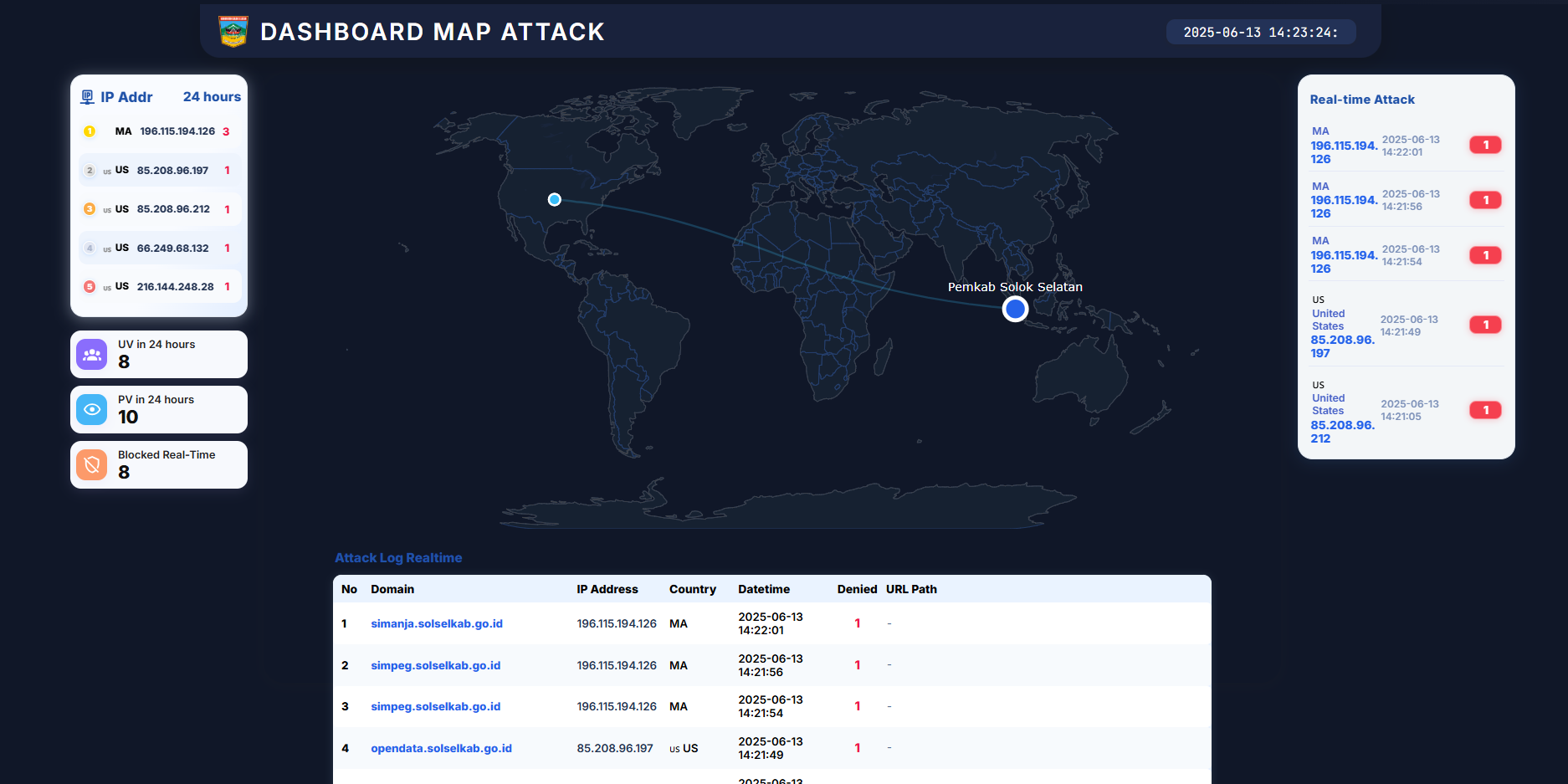The image size is (1568, 784).
Task: Click 85.208.96.197 in the real-time attack list
Action: tap(1342, 346)
